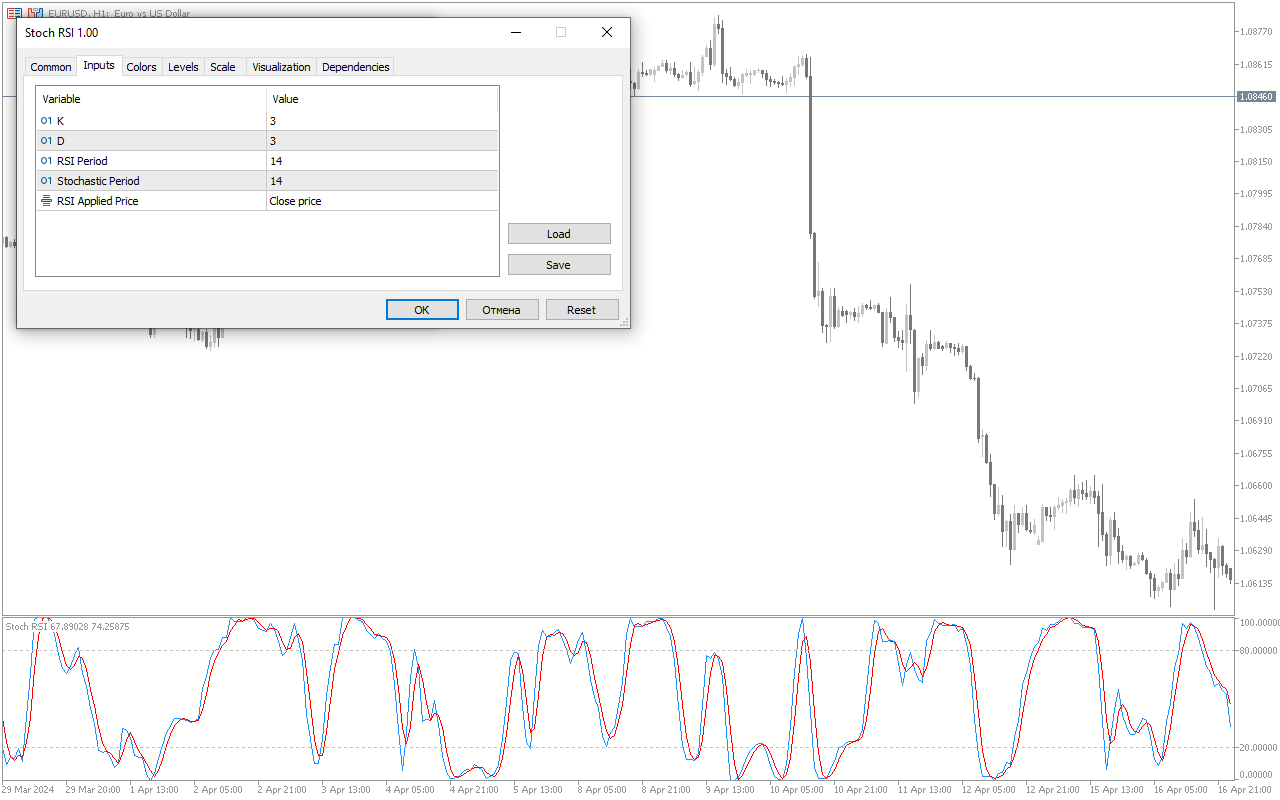Load input parameters from file
This screenshot has height=800, width=1280.
pyautogui.click(x=559, y=234)
